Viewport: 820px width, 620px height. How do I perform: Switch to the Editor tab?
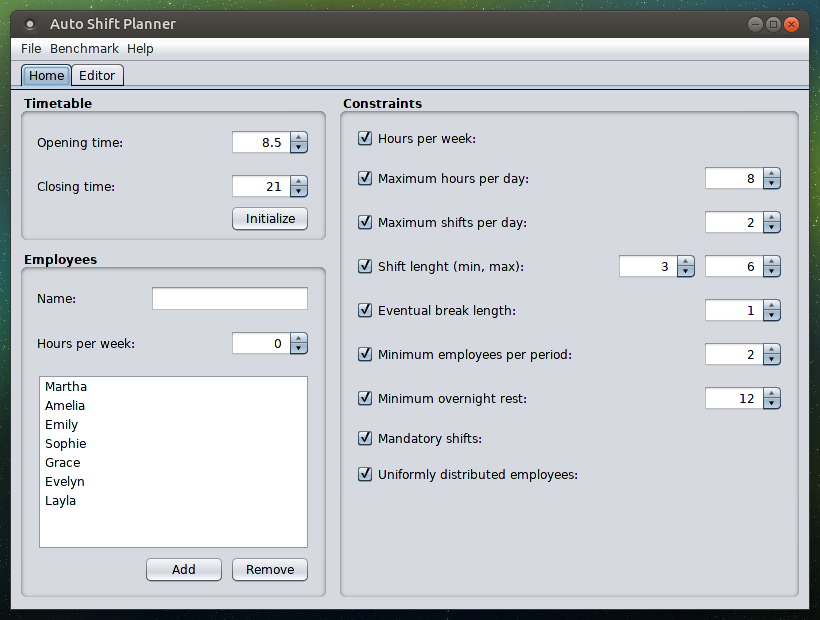(x=97, y=75)
